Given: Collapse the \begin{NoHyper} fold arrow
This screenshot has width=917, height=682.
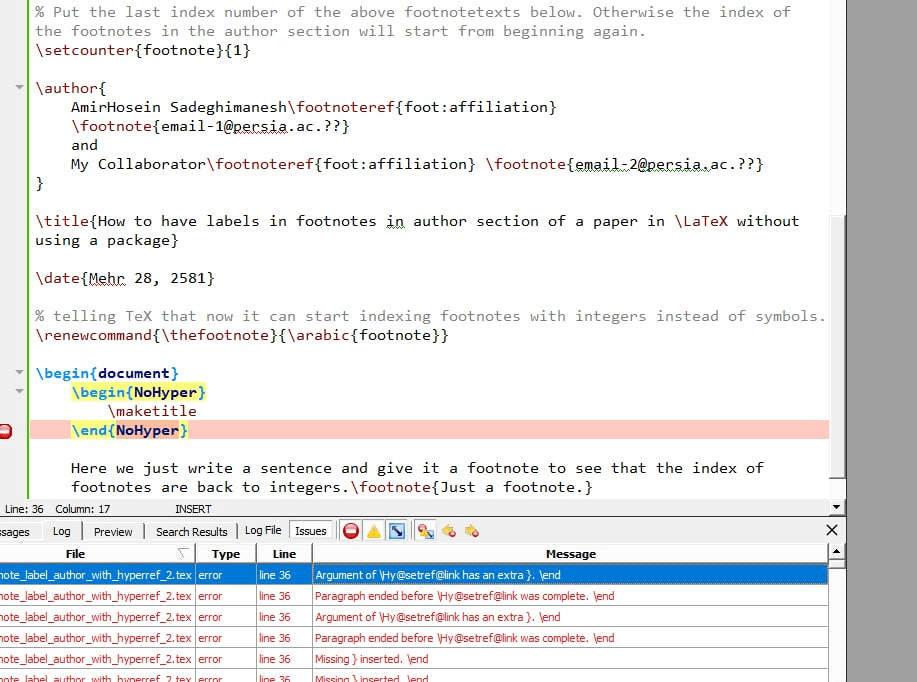Looking at the screenshot, I should [17, 392].
